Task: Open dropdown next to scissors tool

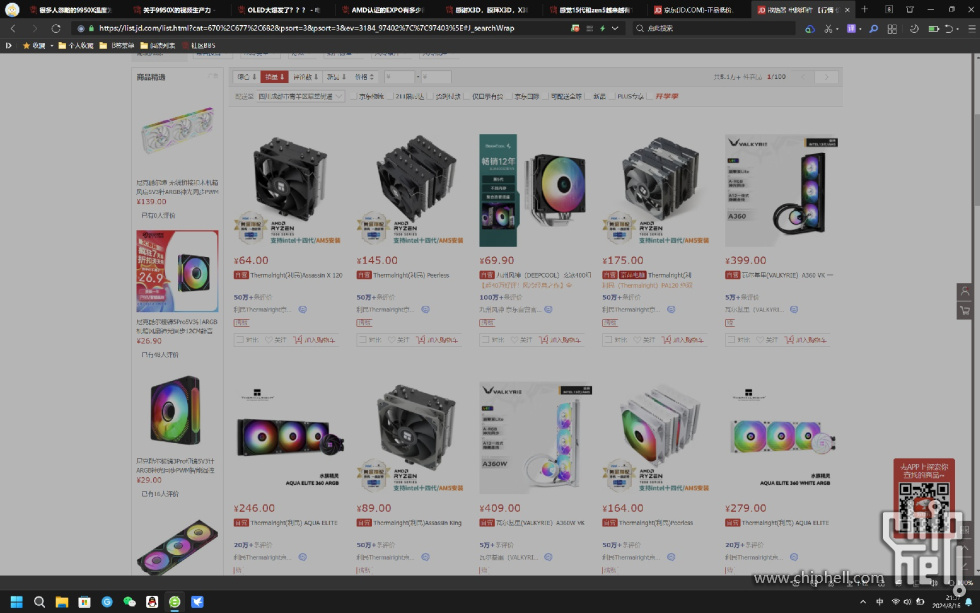Action: (x=838, y=29)
